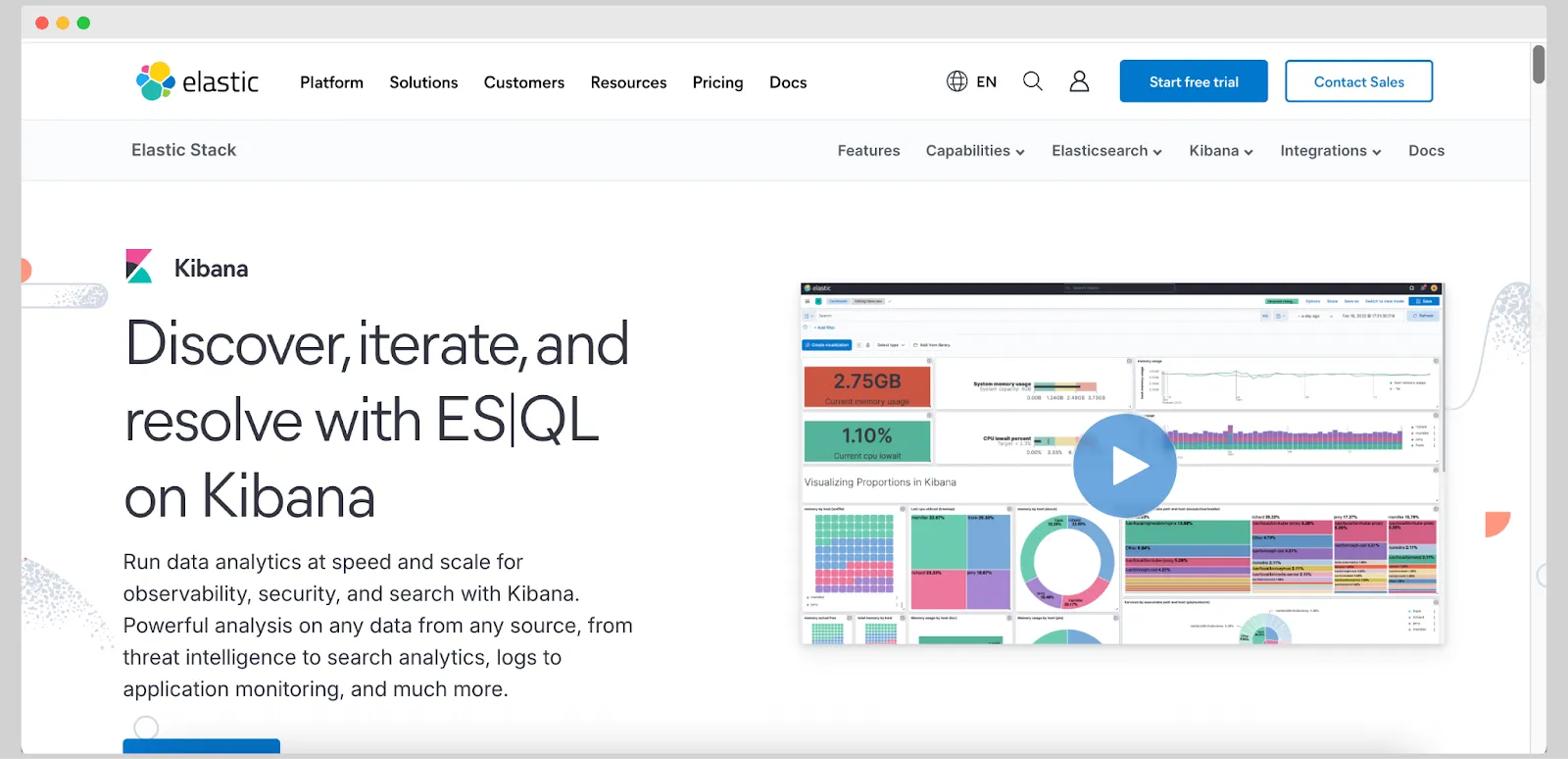Go to Features in the Elastic Stack bar

(868, 151)
